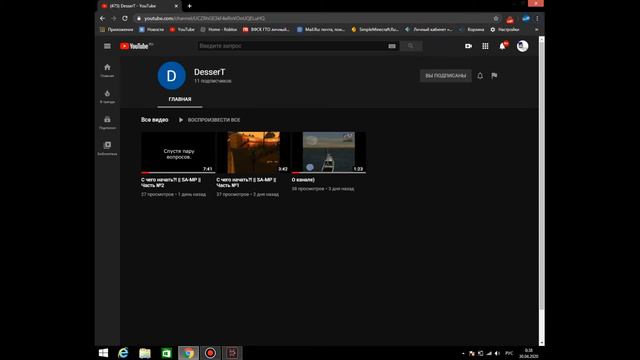Click the DesserT channel name
Viewport: 640px width, 360px height.
tap(209, 72)
